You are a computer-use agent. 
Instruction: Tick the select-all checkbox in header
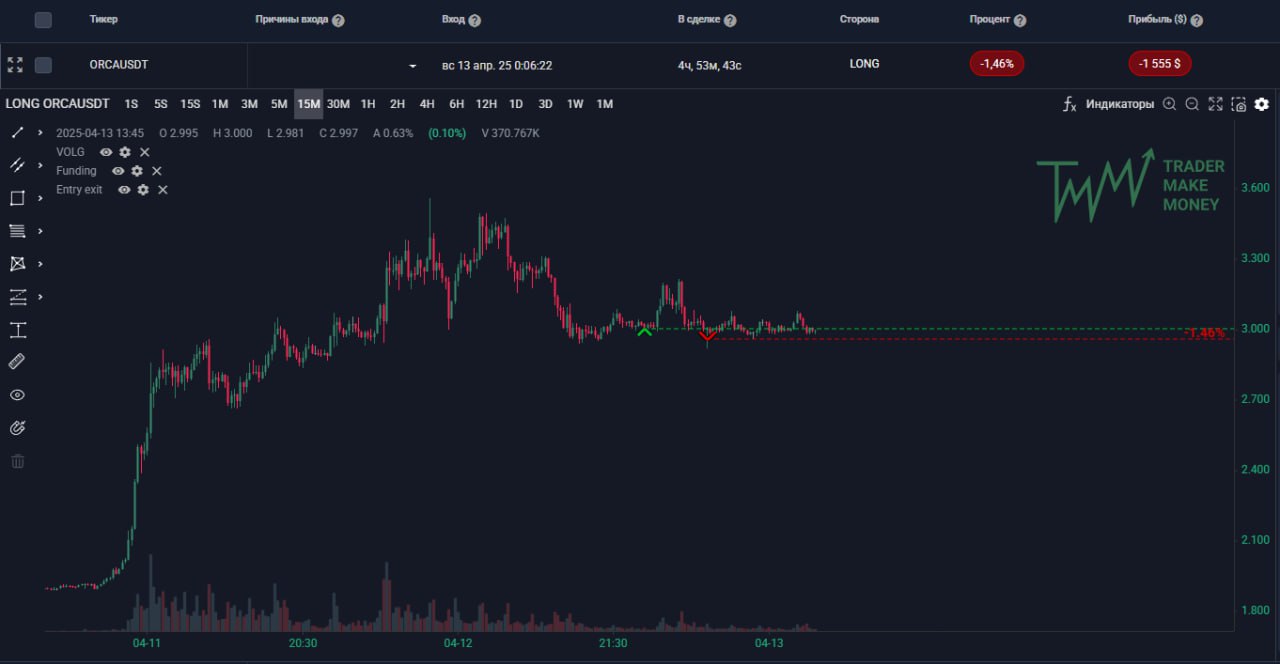(43, 20)
